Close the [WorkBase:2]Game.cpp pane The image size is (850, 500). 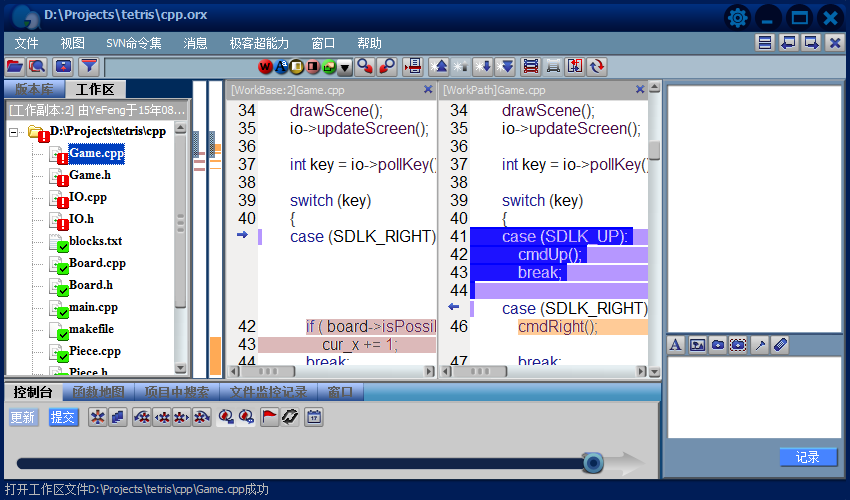(x=428, y=89)
